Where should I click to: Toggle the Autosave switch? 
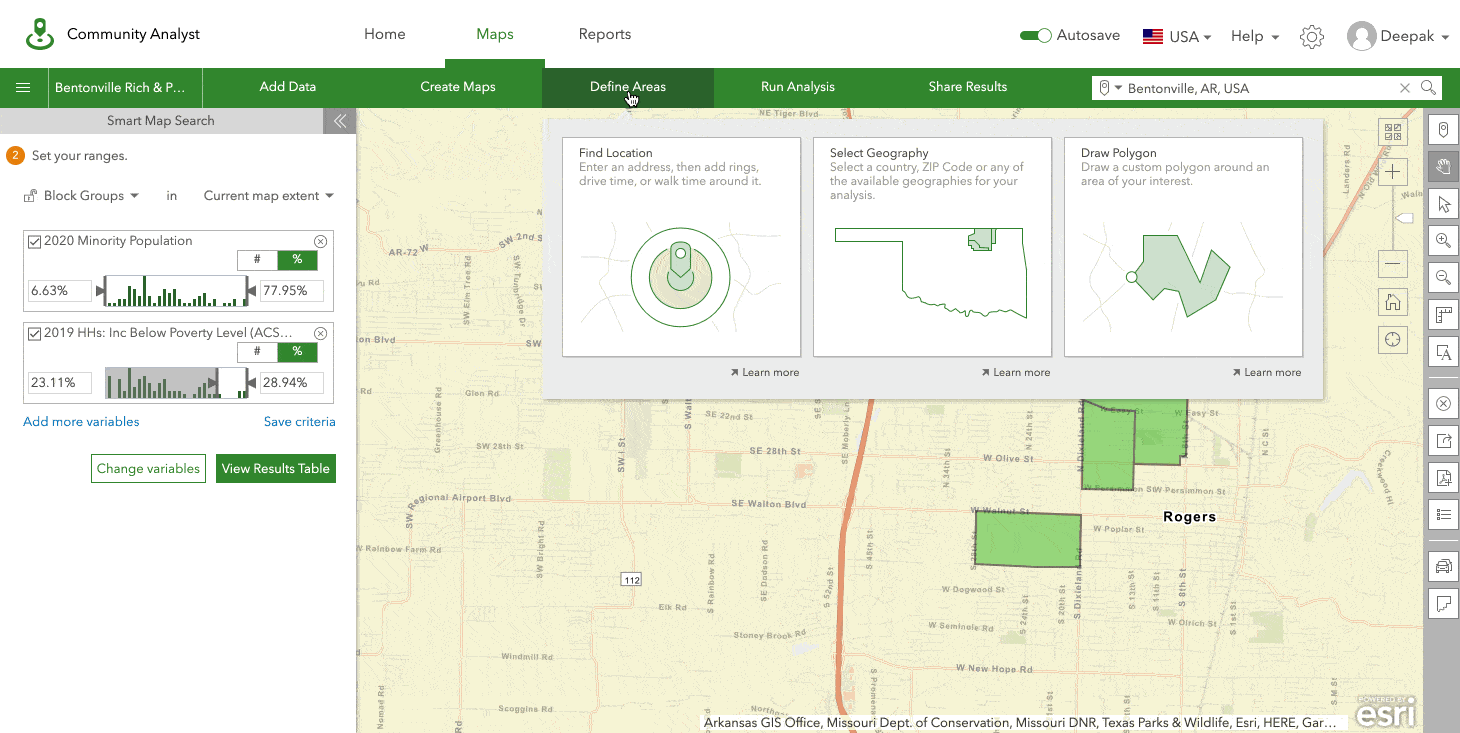(x=1035, y=36)
